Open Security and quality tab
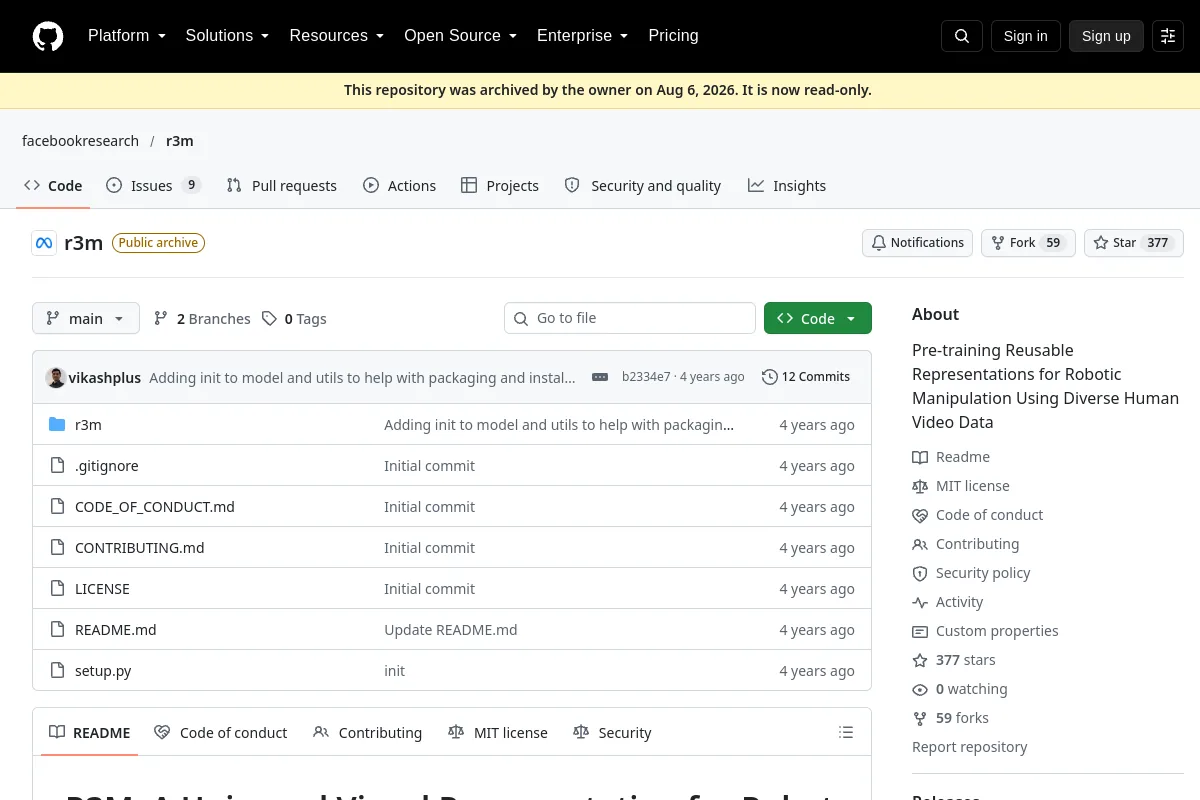This screenshot has width=1200, height=800. (x=643, y=186)
